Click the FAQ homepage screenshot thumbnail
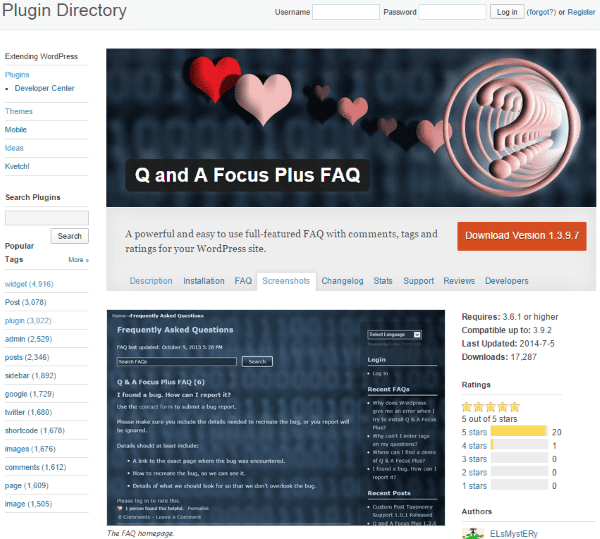The image size is (600, 539). tap(276, 417)
